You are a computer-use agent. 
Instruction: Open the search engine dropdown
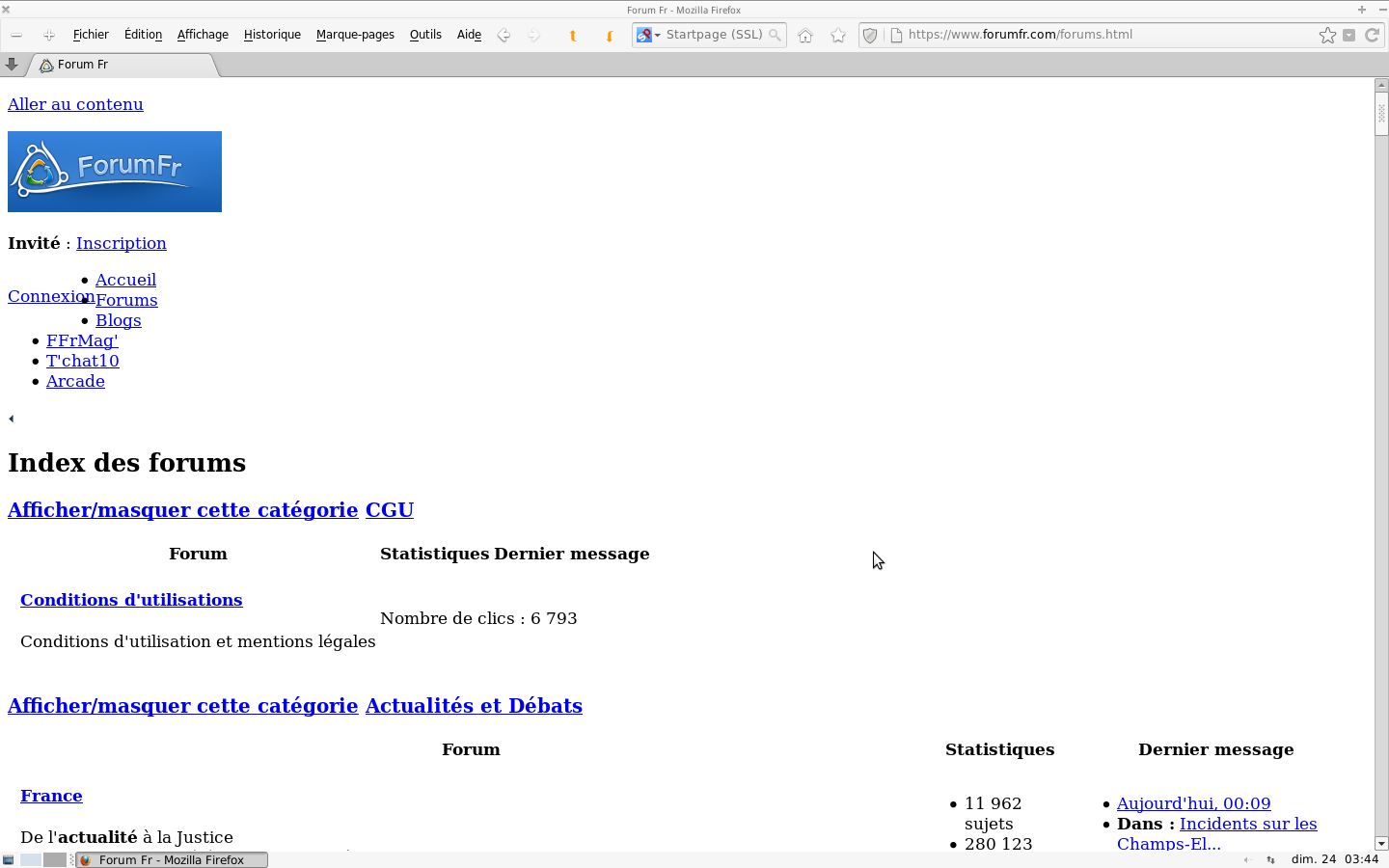coord(648,35)
